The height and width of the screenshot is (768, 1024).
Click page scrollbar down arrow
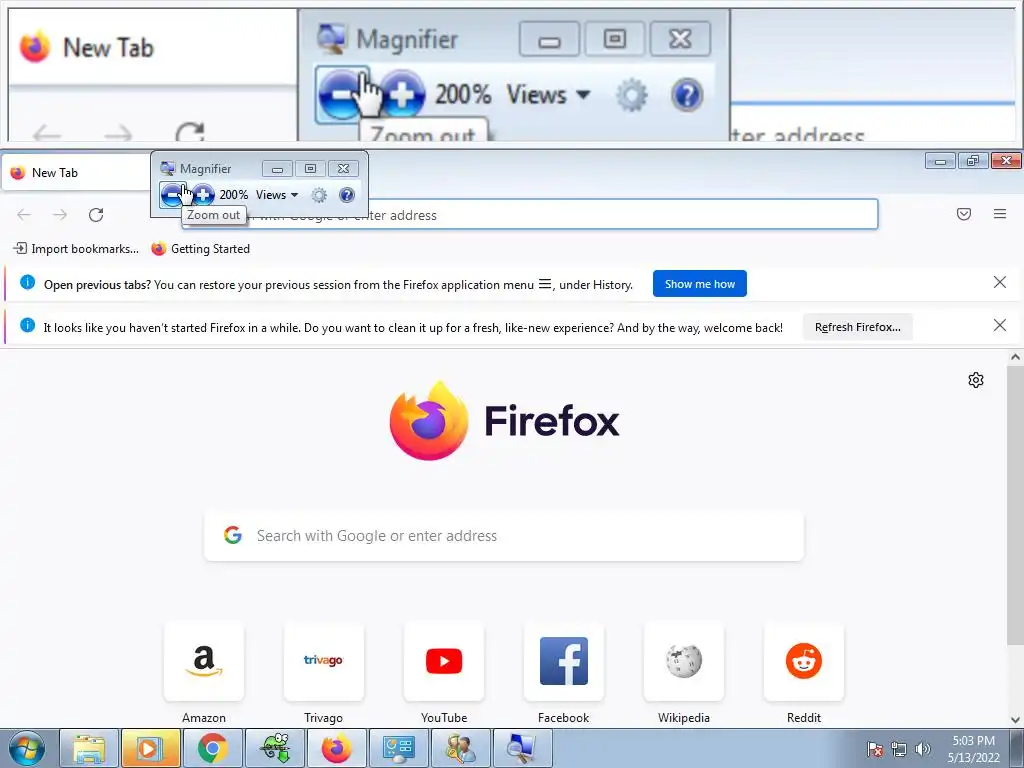pos(1015,720)
